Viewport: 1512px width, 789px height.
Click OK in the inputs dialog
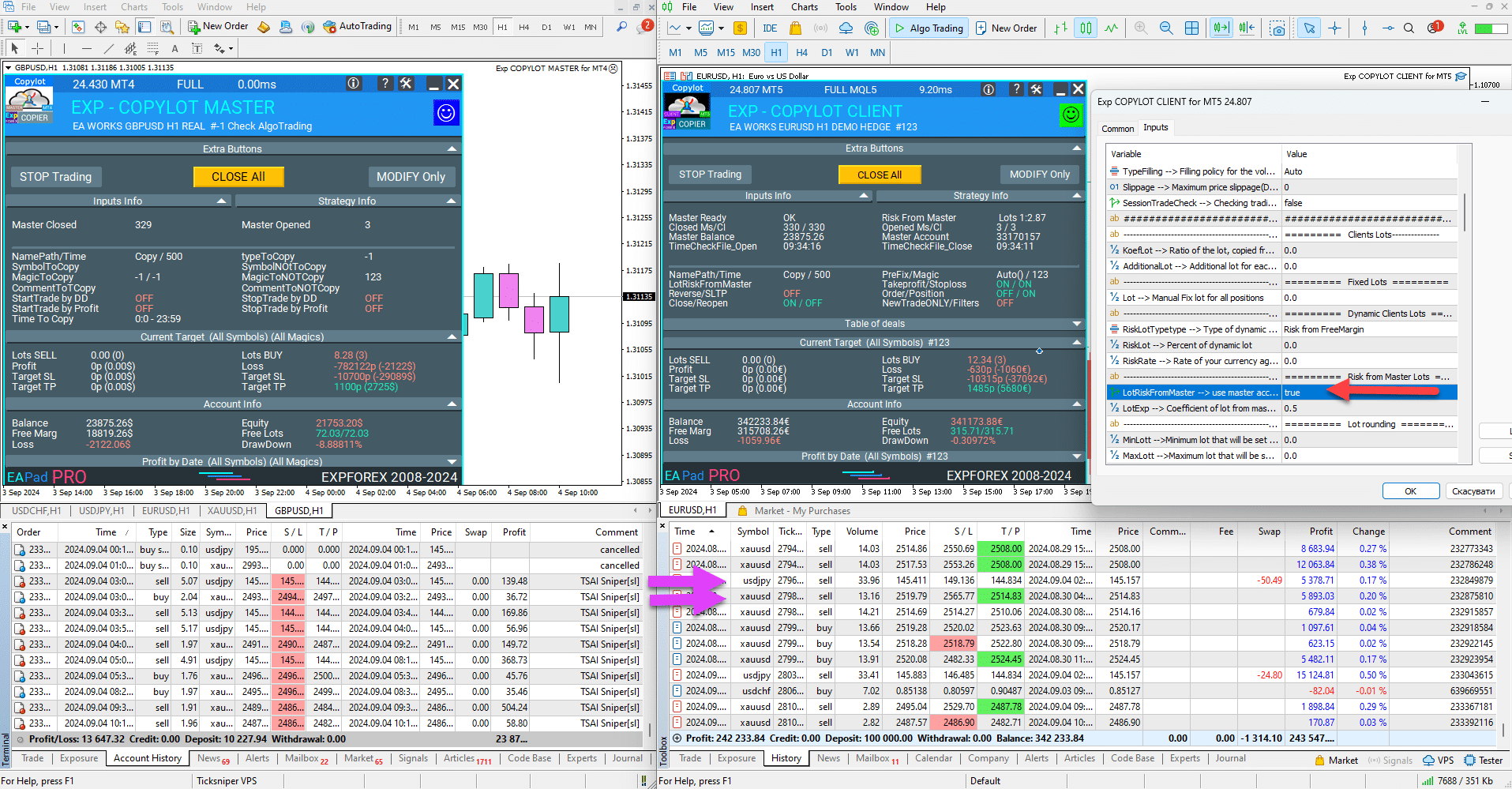click(1410, 491)
